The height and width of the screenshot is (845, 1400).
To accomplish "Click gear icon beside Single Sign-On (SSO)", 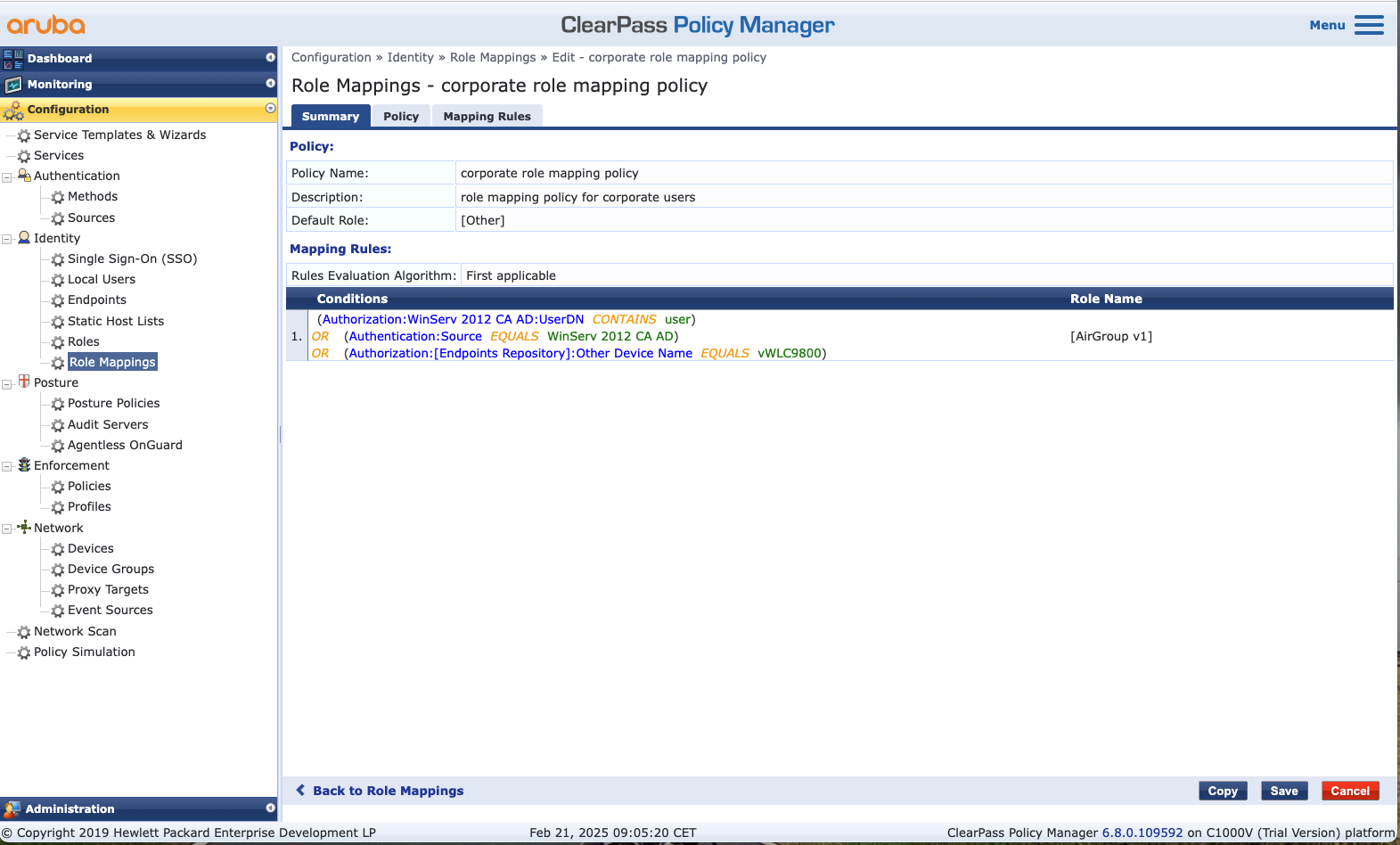I will pos(58,259).
